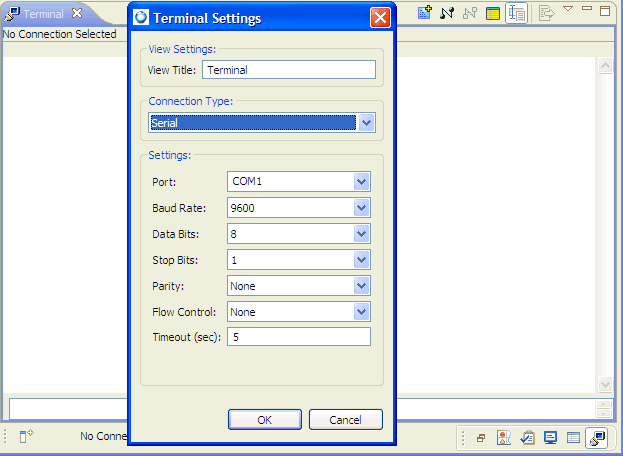Open the Baud Rate dropdown
The image size is (623, 456).
click(362, 208)
